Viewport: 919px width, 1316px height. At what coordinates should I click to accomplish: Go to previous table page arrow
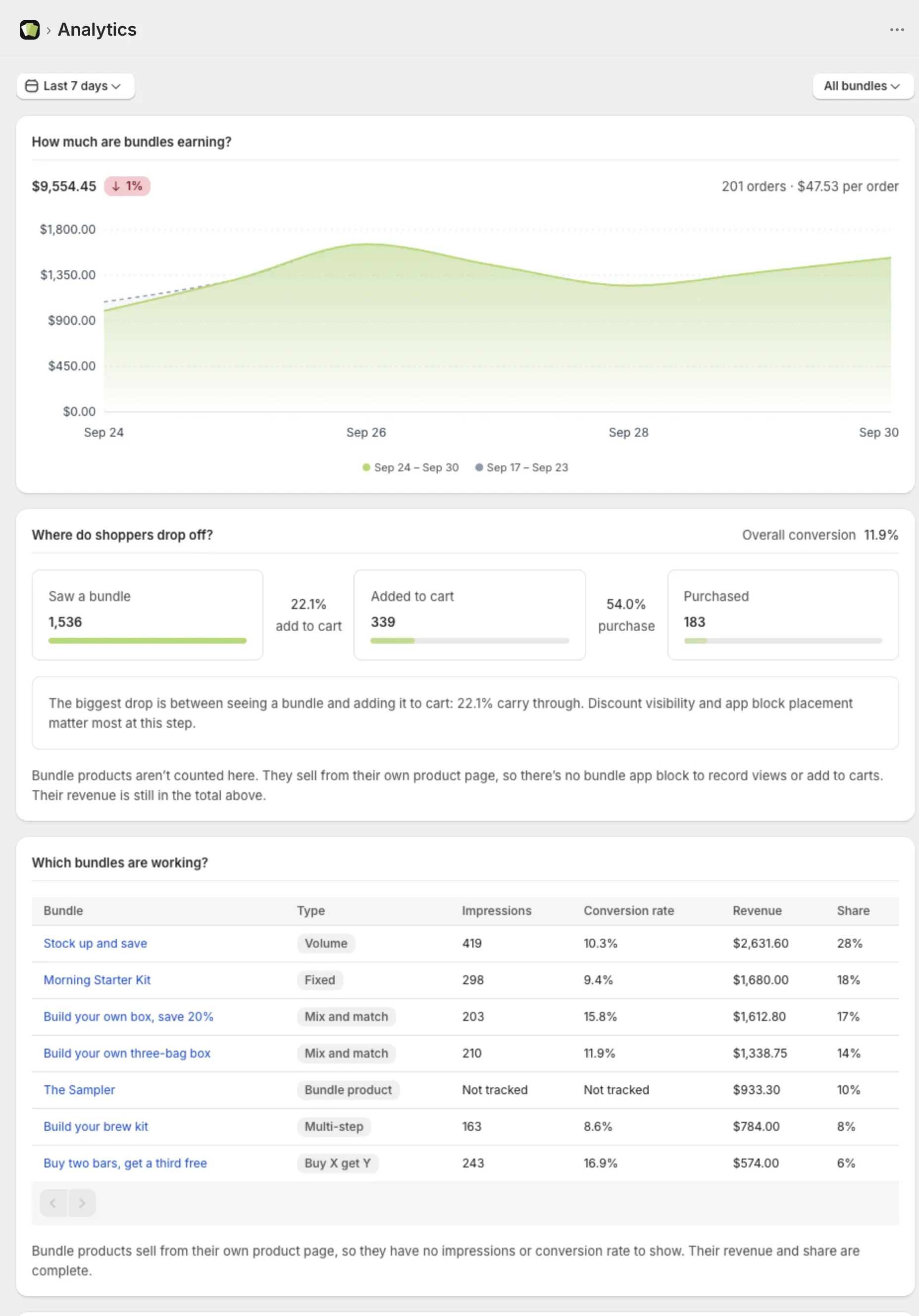pyautogui.click(x=53, y=1203)
